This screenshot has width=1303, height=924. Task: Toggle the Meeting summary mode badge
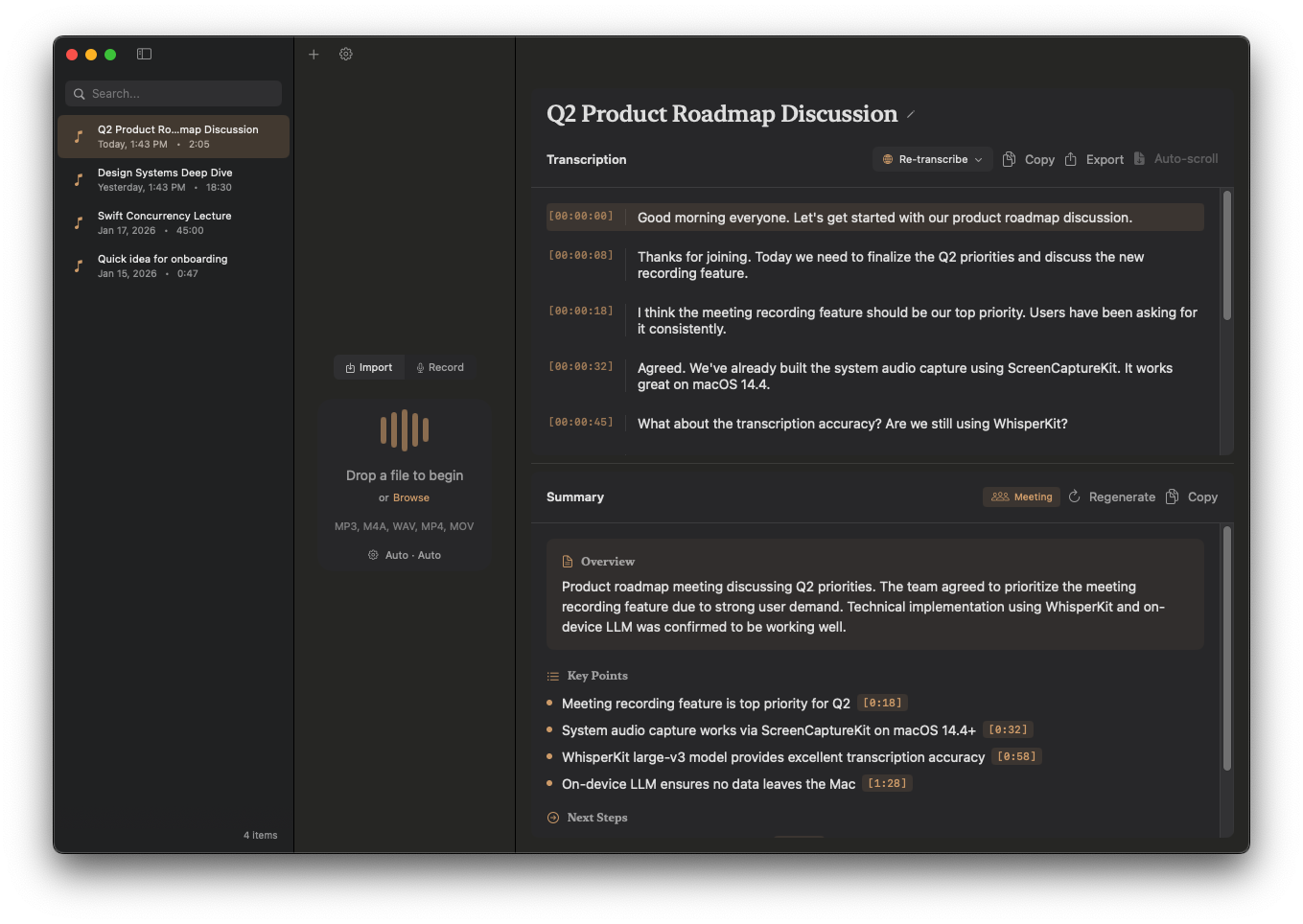pyautogui.click(x=1020, y=497)
